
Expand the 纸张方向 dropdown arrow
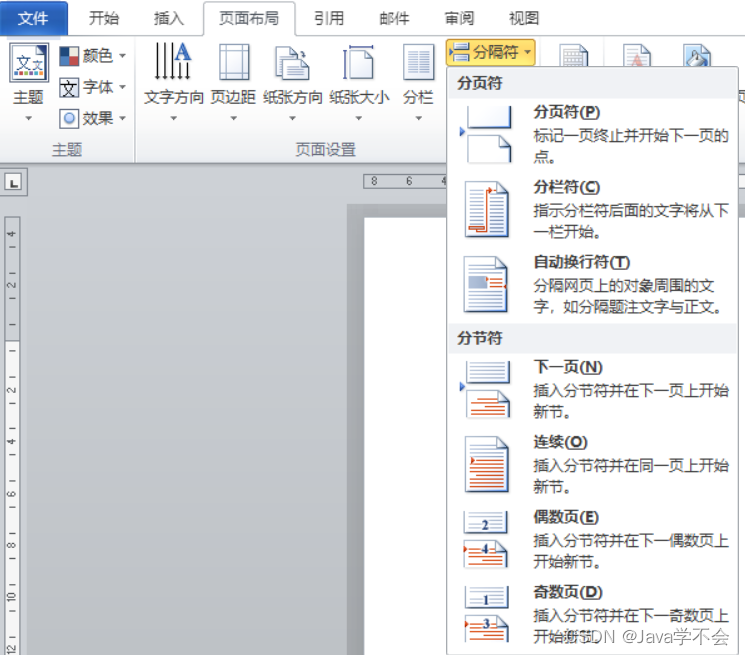coord(292,118)
